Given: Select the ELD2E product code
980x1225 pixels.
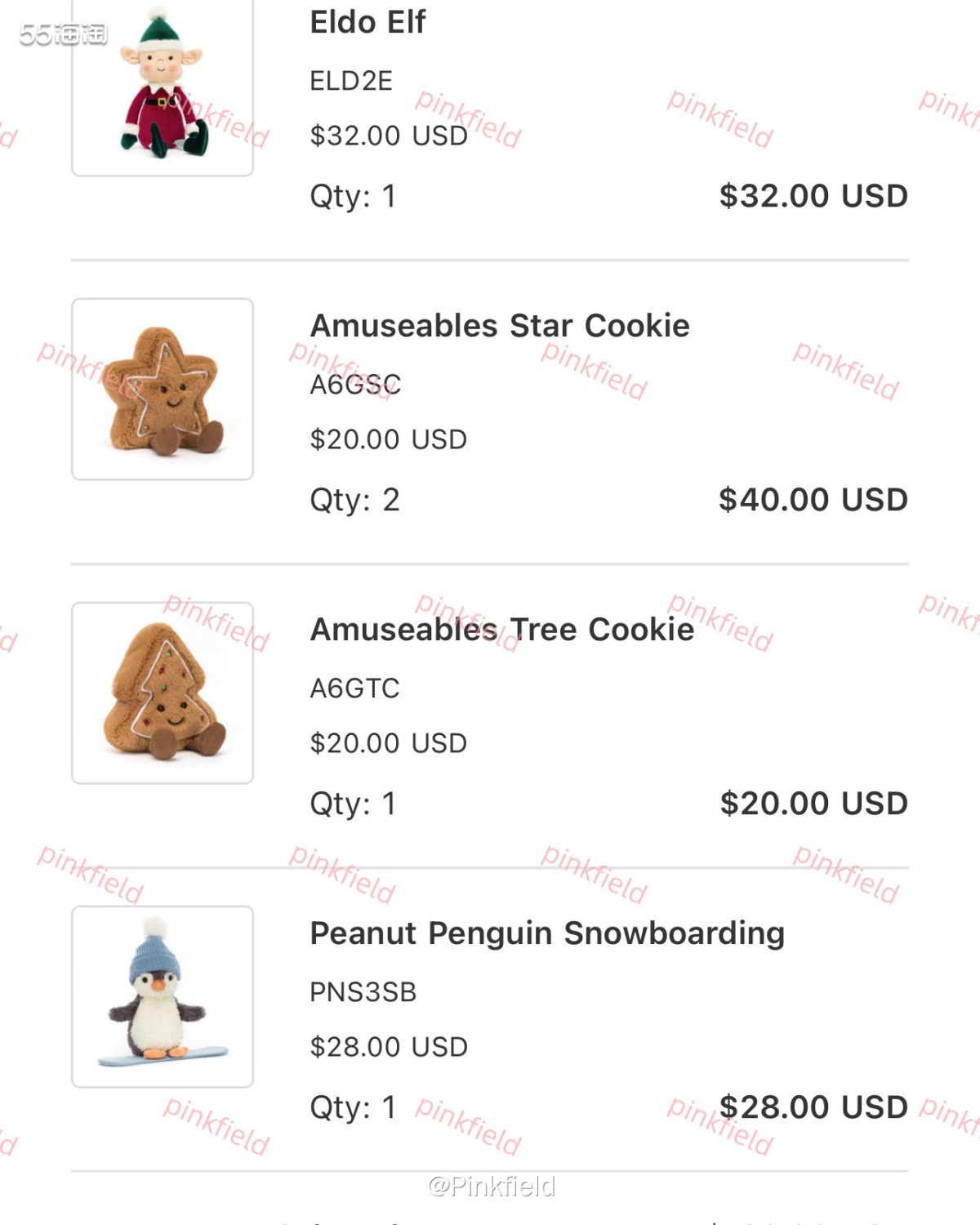Looking at the screenshot, I should pyautogui.click(x=351, y=81).
